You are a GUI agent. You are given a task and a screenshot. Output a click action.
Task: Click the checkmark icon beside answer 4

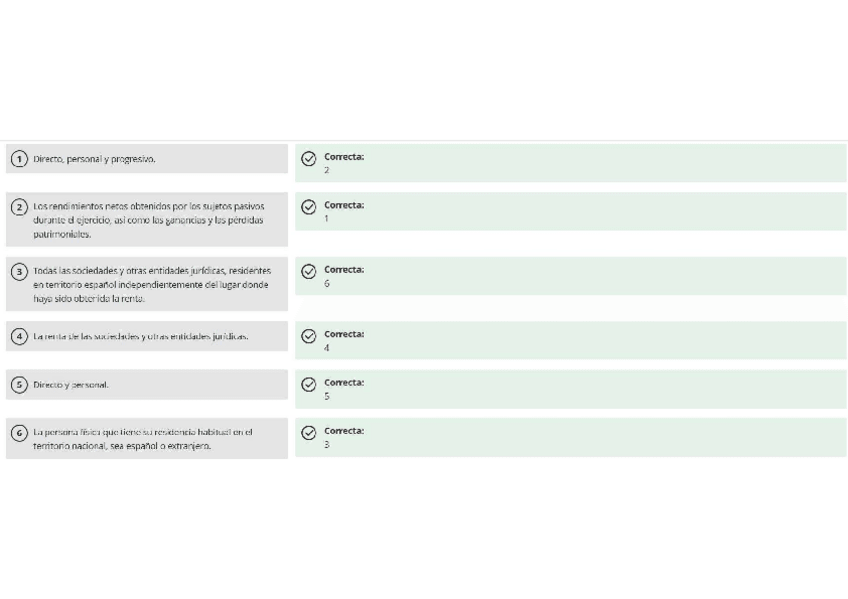309,336
